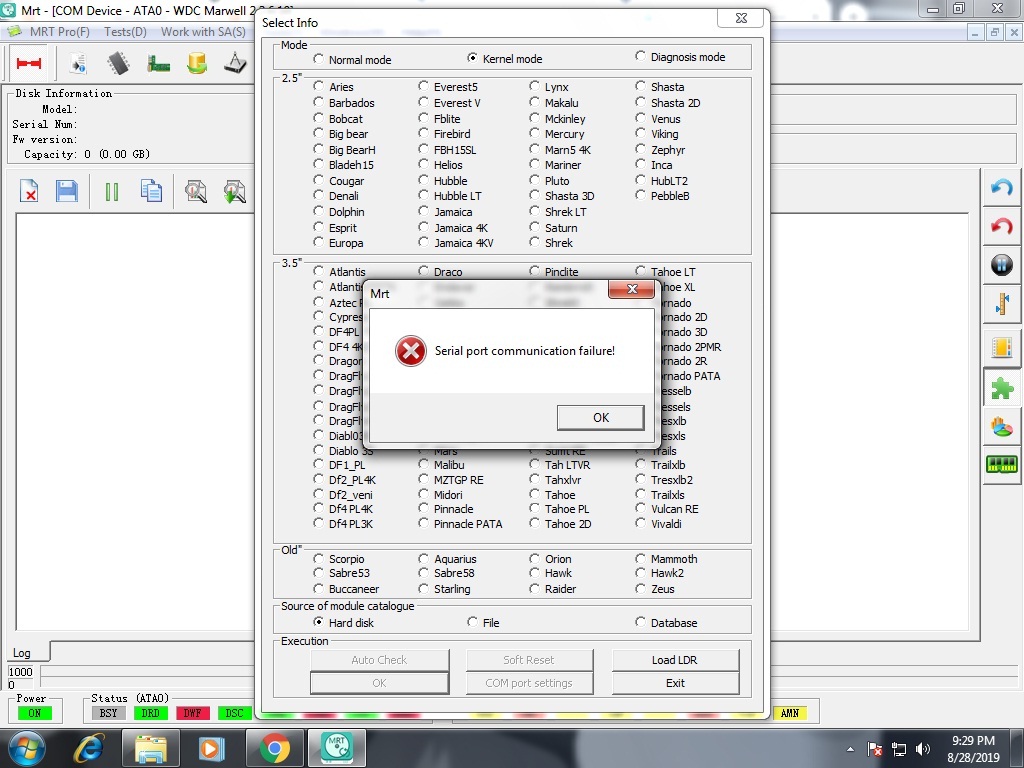
Task: Click the blue undo arrow on right sidebar
Action: [x=1001, y=188]
